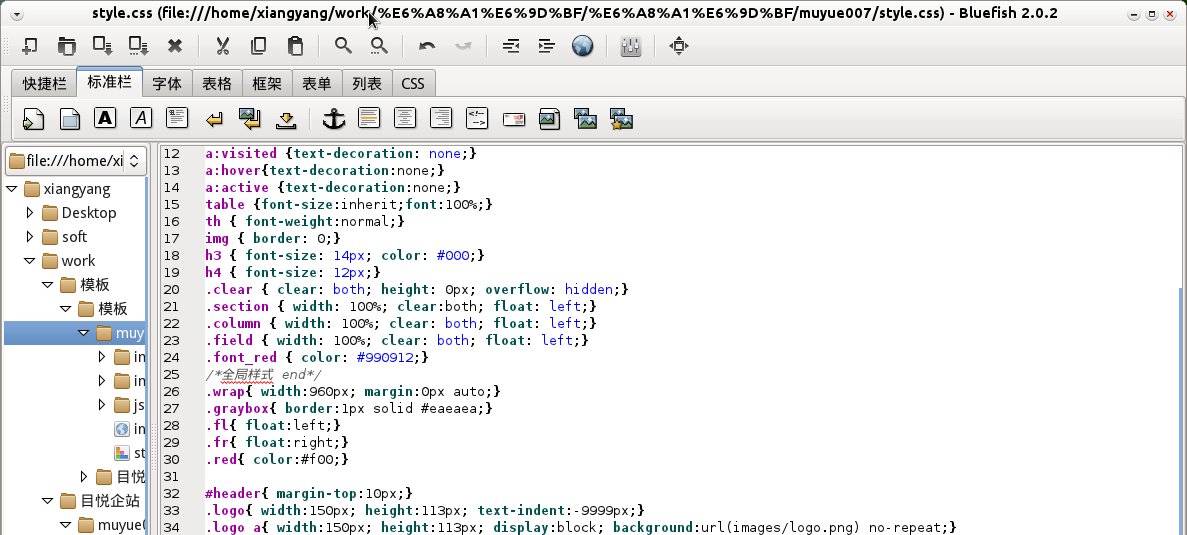Switch to the 表格 tab

pyautogui.click(x=217, y=83)
